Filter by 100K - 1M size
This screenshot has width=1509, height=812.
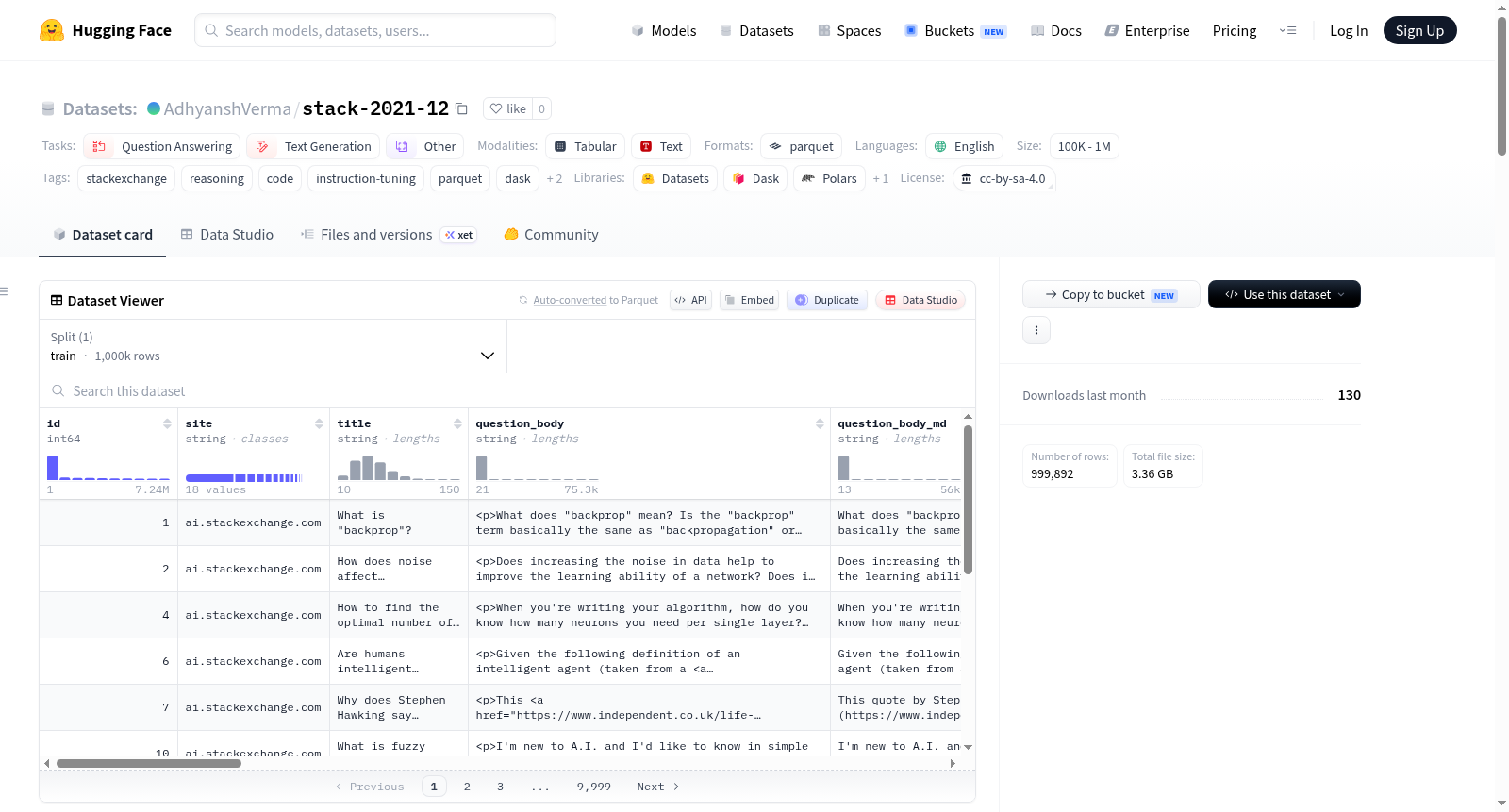pyautogui.click(x=1085, y=146)
